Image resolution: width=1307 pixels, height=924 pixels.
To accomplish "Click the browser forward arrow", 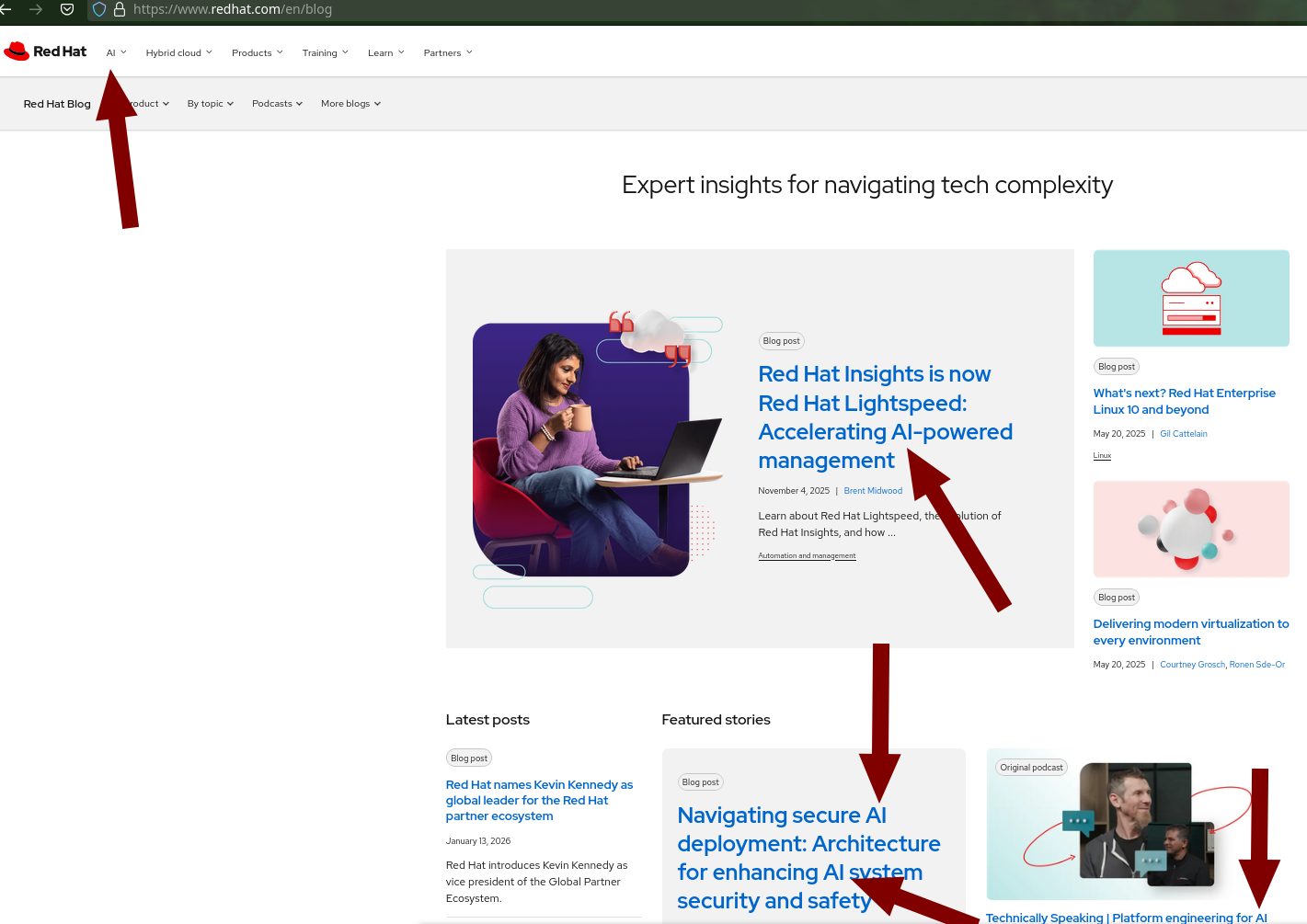I will click(x=36, y=9).
